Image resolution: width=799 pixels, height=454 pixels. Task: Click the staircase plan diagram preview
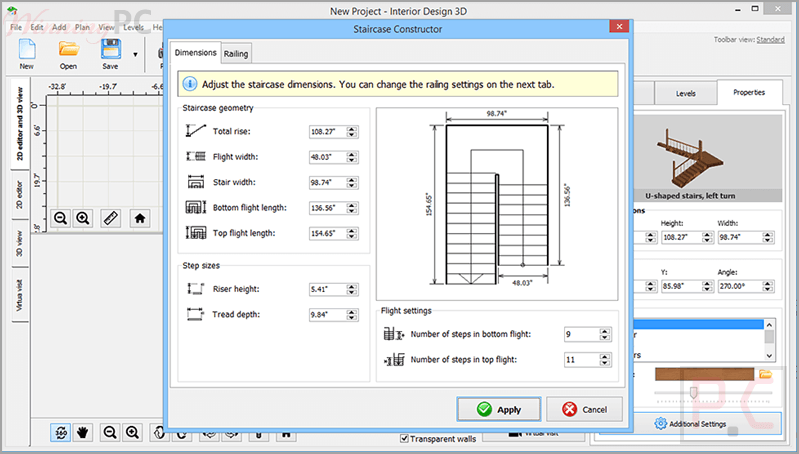coord(497,203)
